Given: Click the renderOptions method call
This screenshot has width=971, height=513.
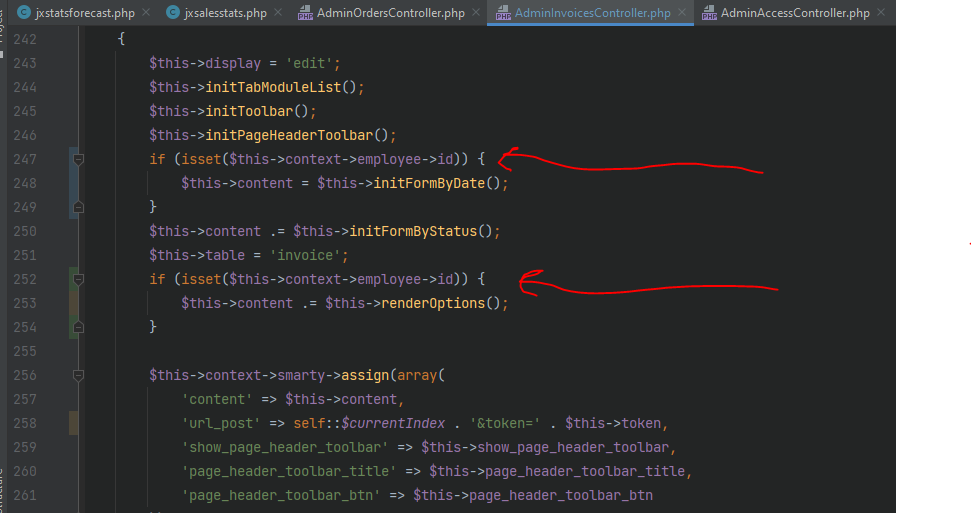Looking at the screenshot, I should [x=433, y=304].
